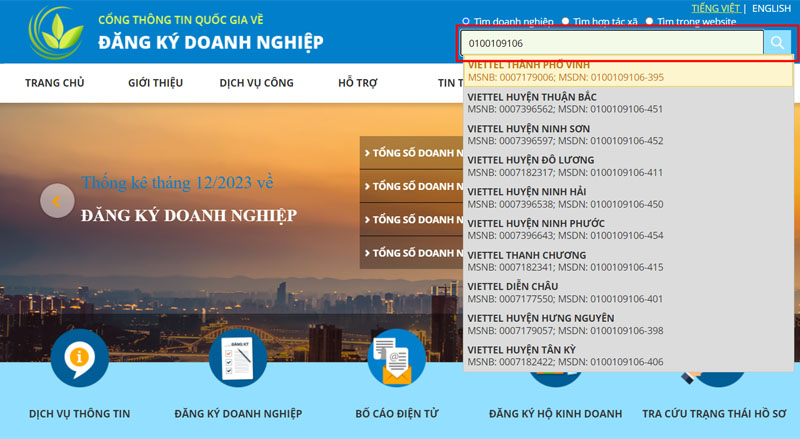Click the previous slide arrow on banner
This screenshot has width=800, height=439.
(x=57, y=201)
